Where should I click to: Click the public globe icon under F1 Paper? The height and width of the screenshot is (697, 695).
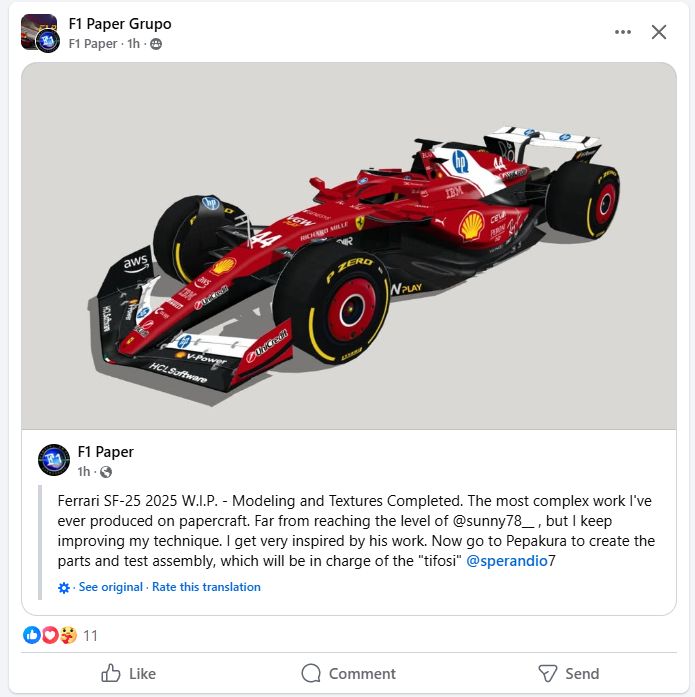(x=106, y=472)
